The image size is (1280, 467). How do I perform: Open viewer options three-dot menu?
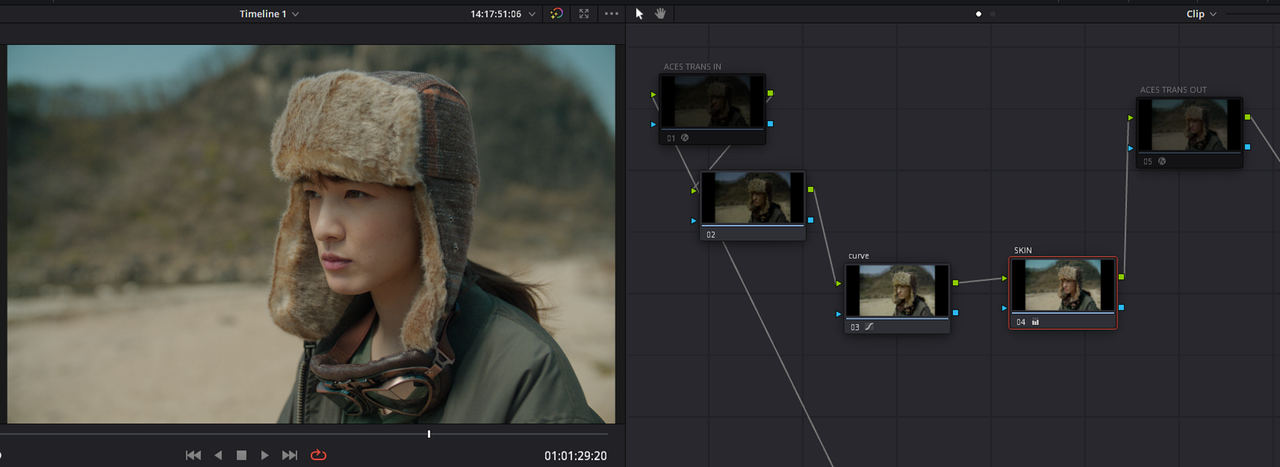point(612,14)
